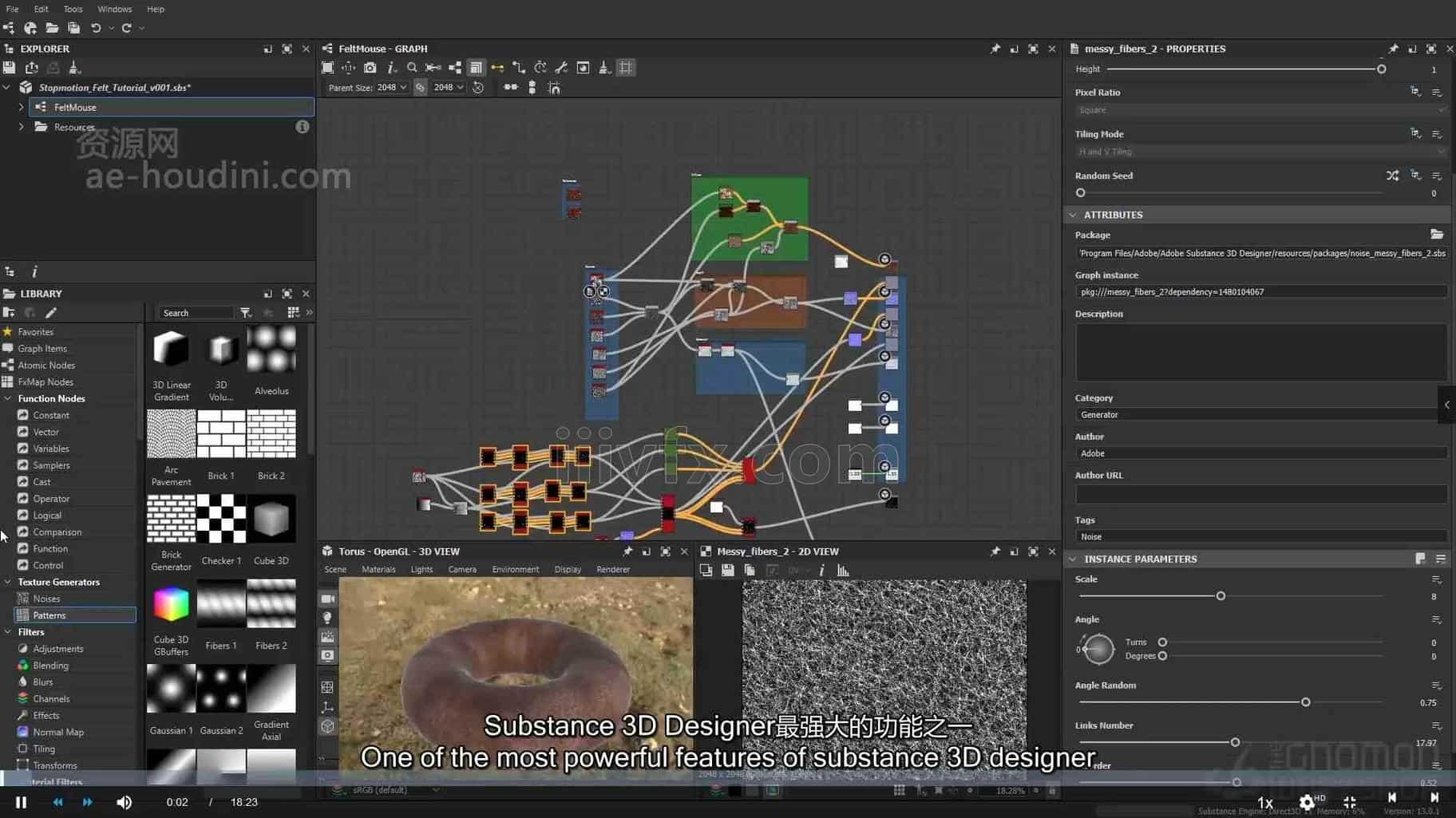Adjust the Angle Random slider handle
The image size is (1456, 818).
(1306, 702)
